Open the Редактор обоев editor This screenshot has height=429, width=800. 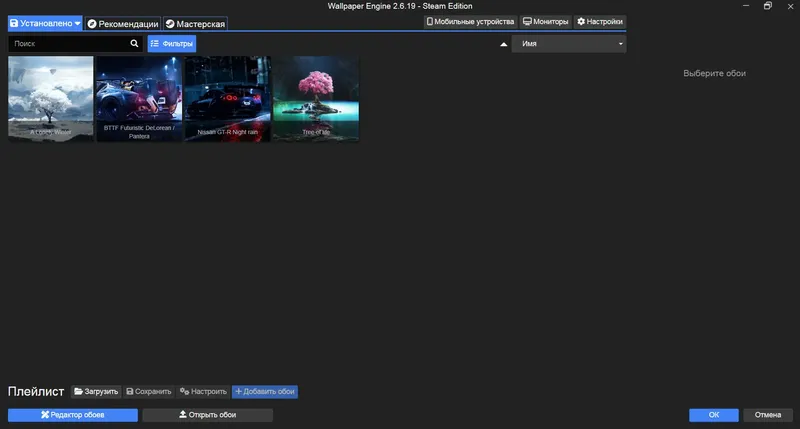73,415
